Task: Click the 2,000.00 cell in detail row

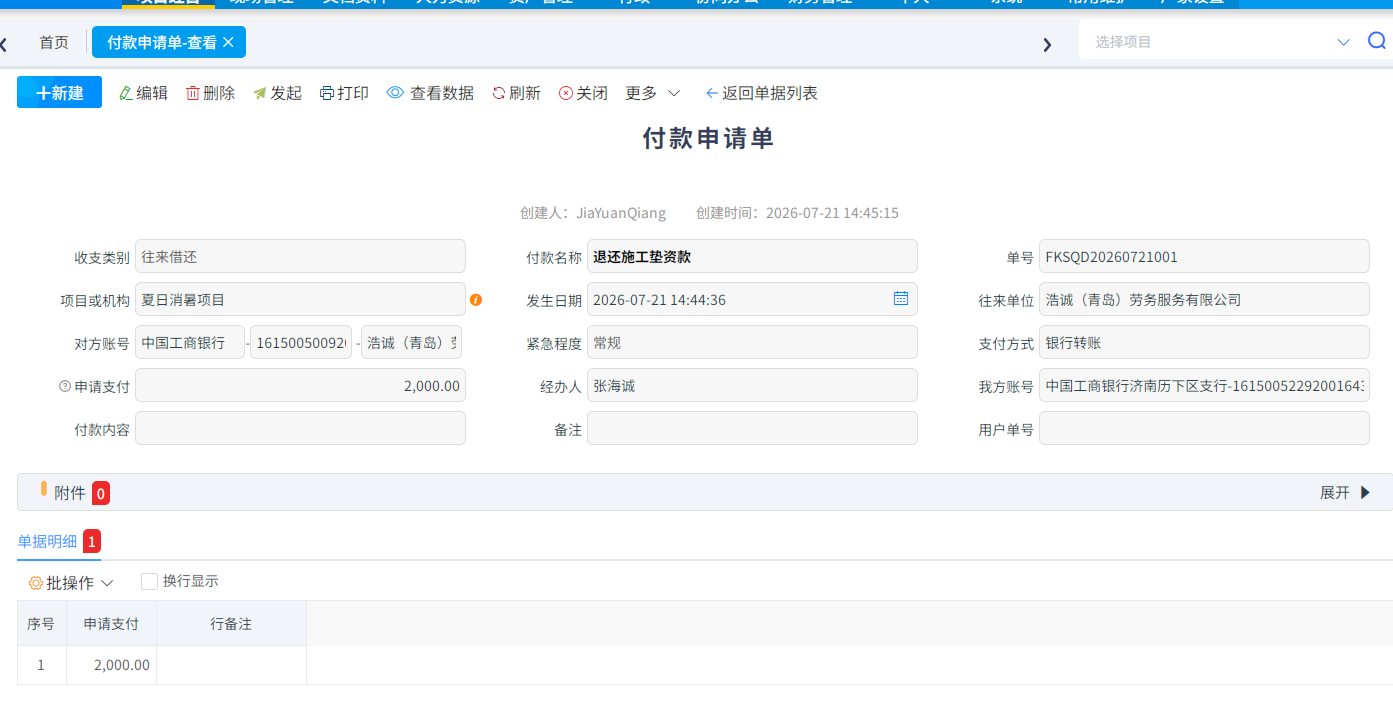Action: [111, 665]
